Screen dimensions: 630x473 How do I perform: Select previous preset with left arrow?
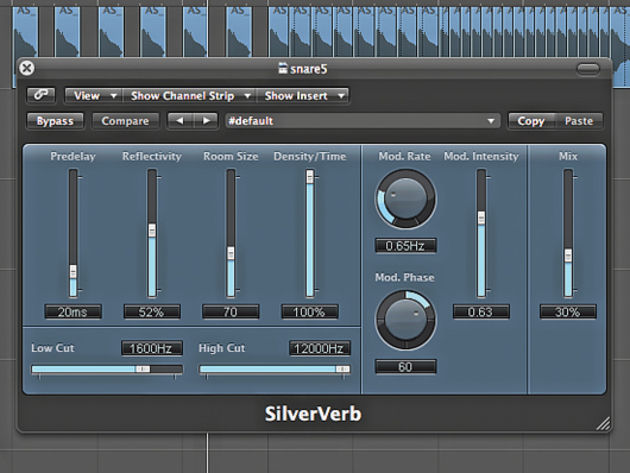pos(180,121)
